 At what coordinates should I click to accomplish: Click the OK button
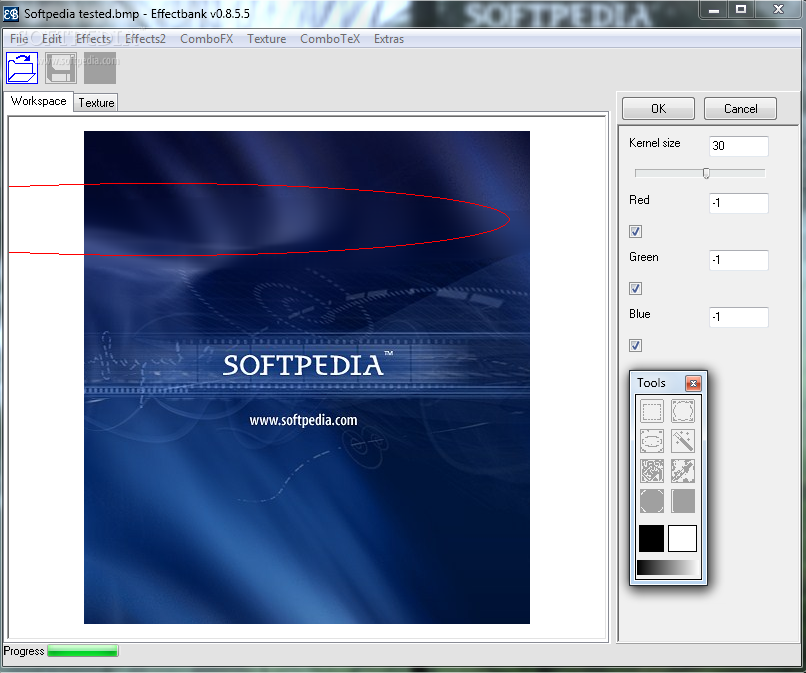coord(658,108)
